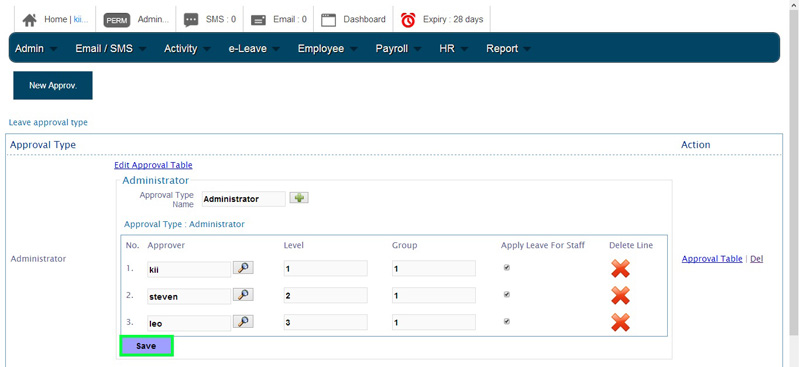Expand the Employee menu
The image size is (800, 367).
(x=328, y=48)
